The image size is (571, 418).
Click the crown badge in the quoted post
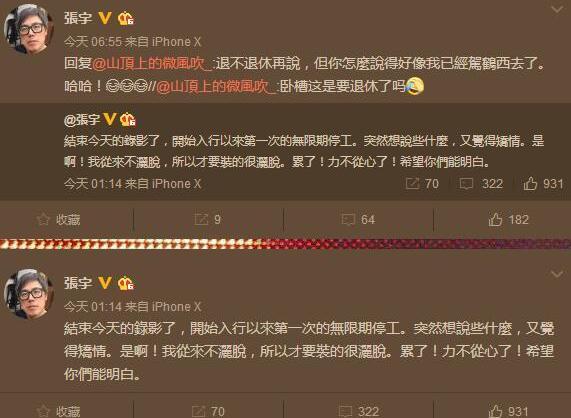(x=127, y=119)
